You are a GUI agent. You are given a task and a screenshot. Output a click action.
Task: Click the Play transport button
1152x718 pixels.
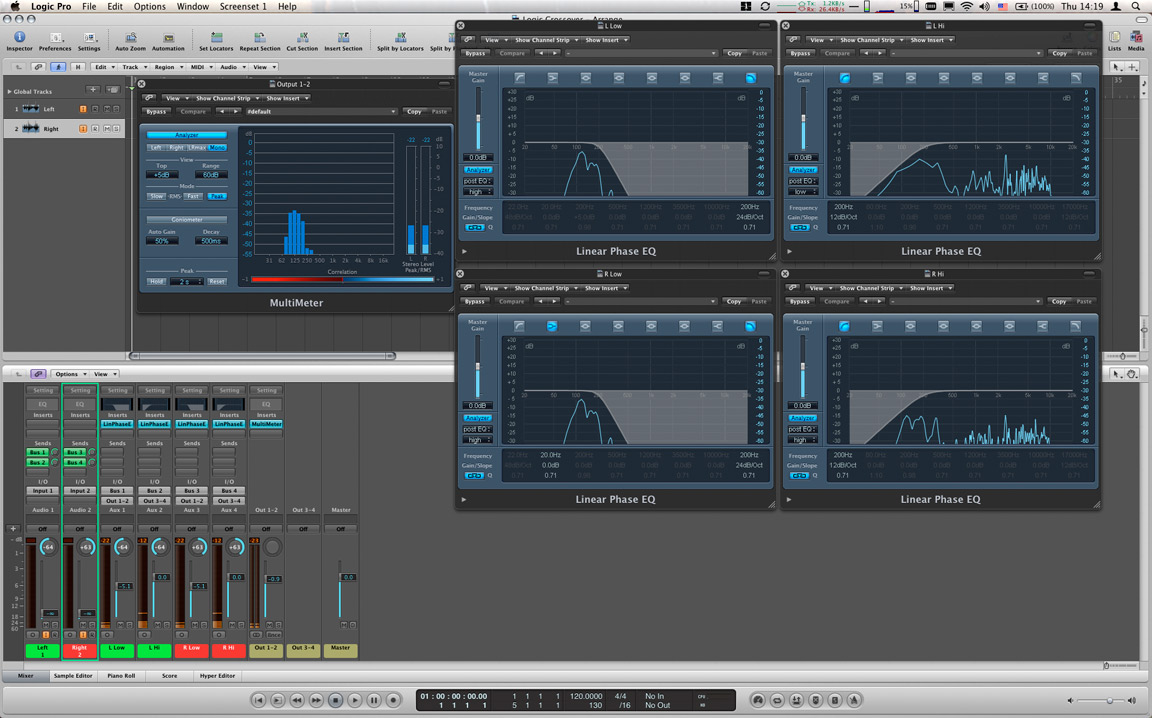(x=354, y=700)
